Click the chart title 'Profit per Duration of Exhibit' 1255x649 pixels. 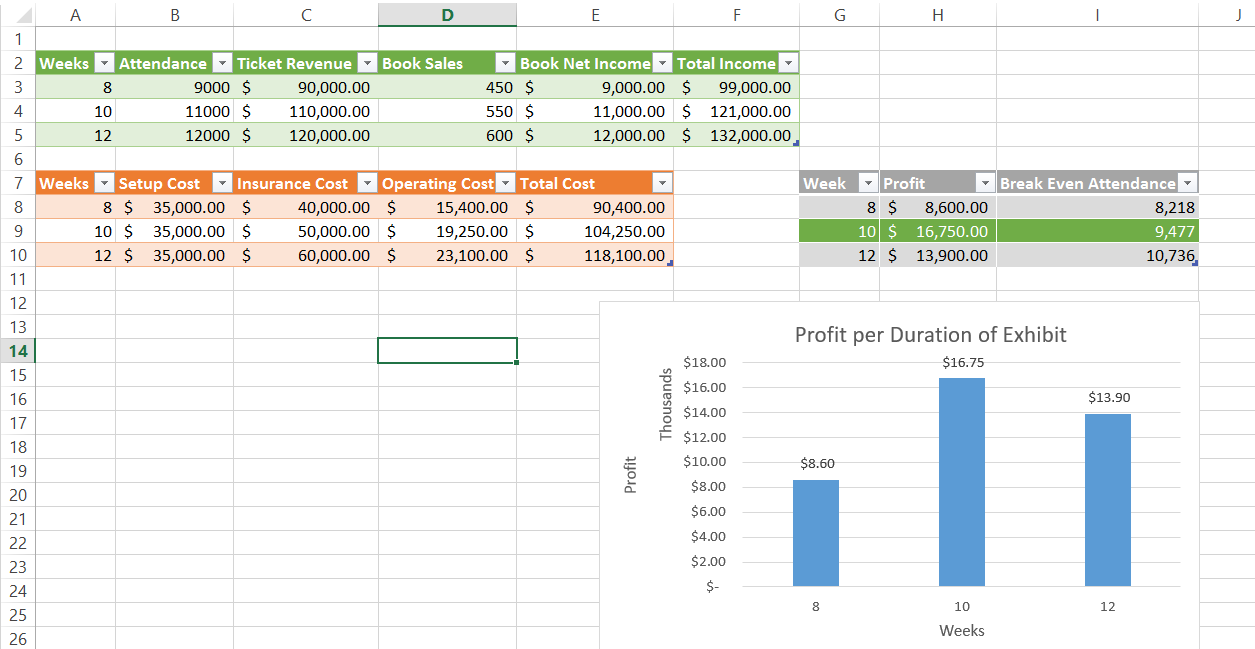[x=930, y=335]
